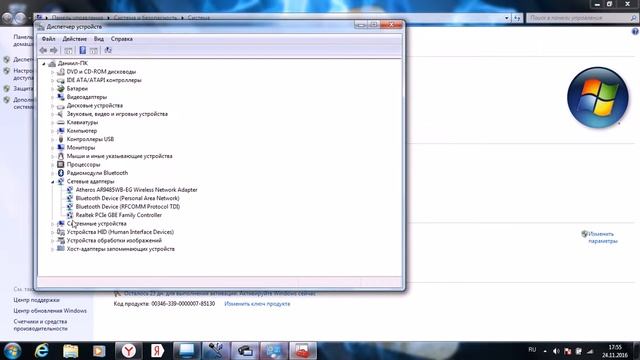Select Realtek PCIe GBE Family Controller
Image resolution: width=640 pixels, height=360 pixels.
(119, 215)
